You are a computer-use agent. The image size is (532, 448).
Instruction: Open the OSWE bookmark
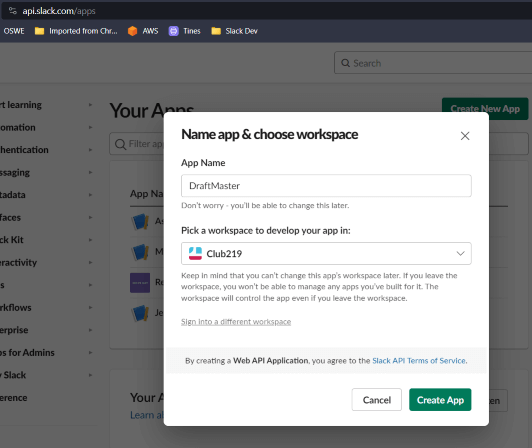14,31
